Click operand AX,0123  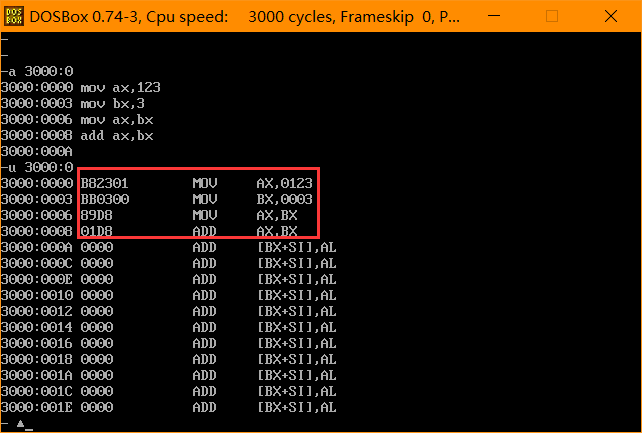tap(285, 183)
